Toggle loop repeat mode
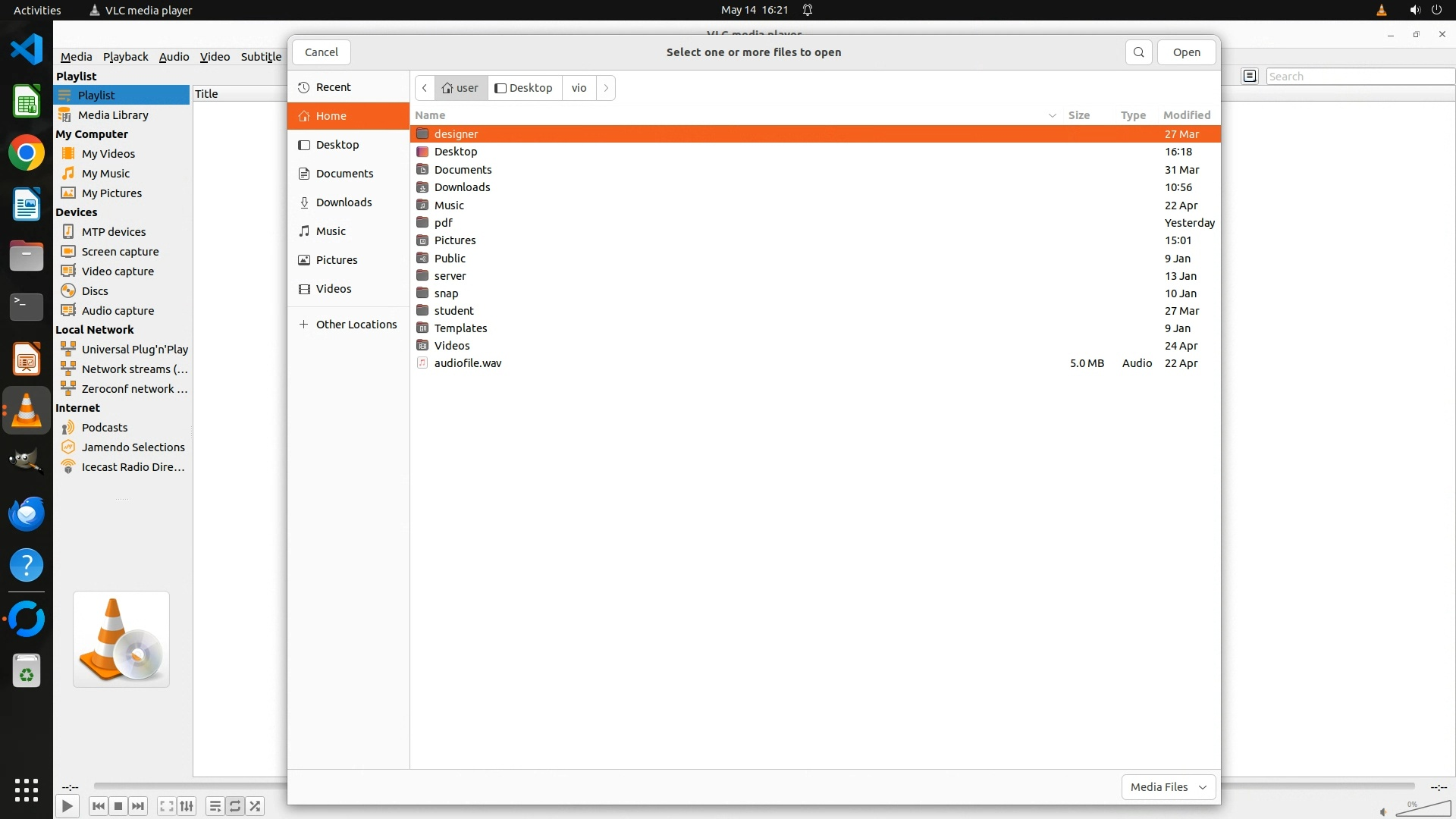Viewport: 1456px width, 819px height. (x=235, y=806)
